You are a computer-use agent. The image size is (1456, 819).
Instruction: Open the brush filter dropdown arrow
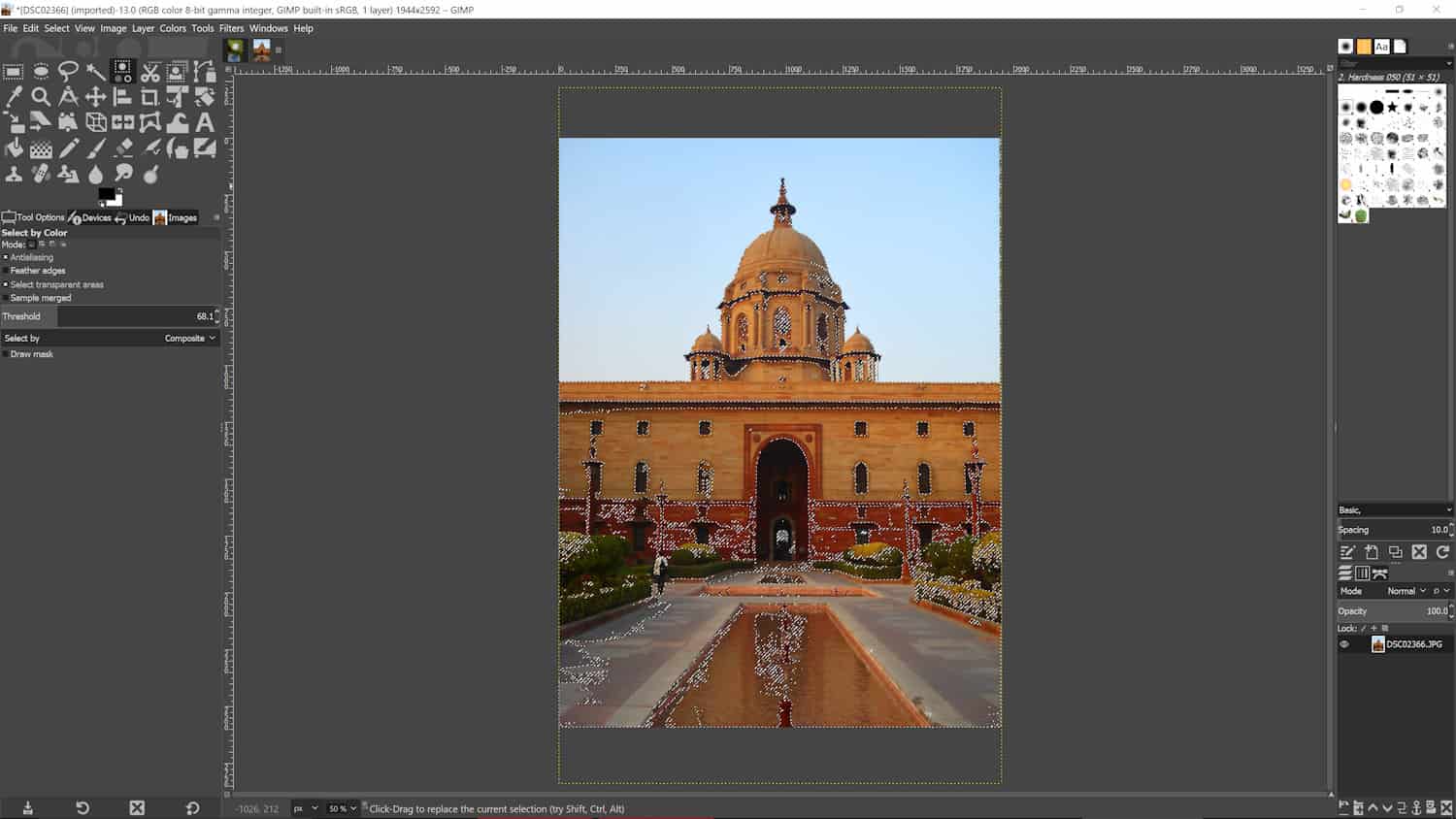(x=1449, y=63)
